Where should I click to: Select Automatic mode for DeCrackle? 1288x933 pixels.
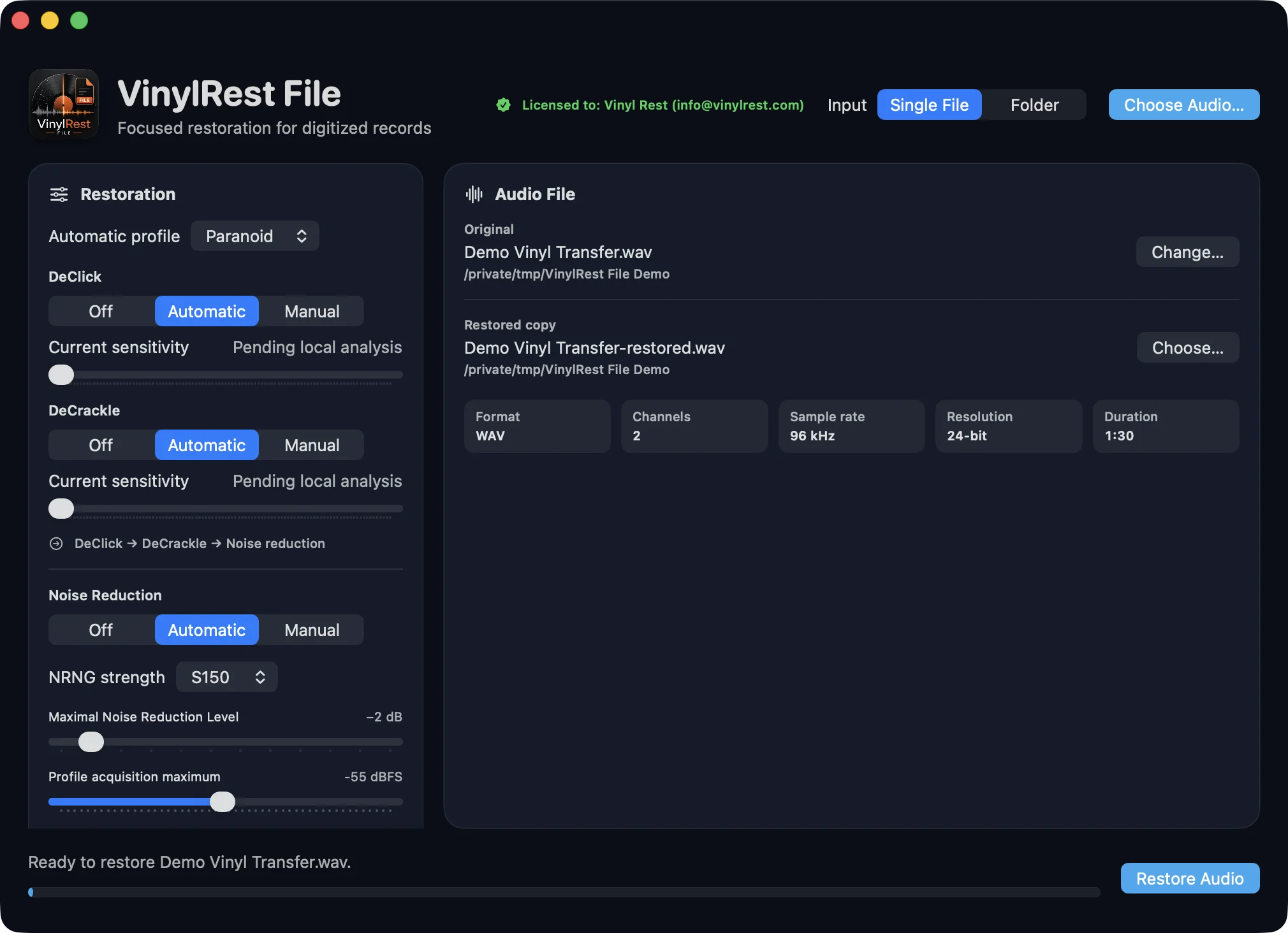[x=207, y=445]
